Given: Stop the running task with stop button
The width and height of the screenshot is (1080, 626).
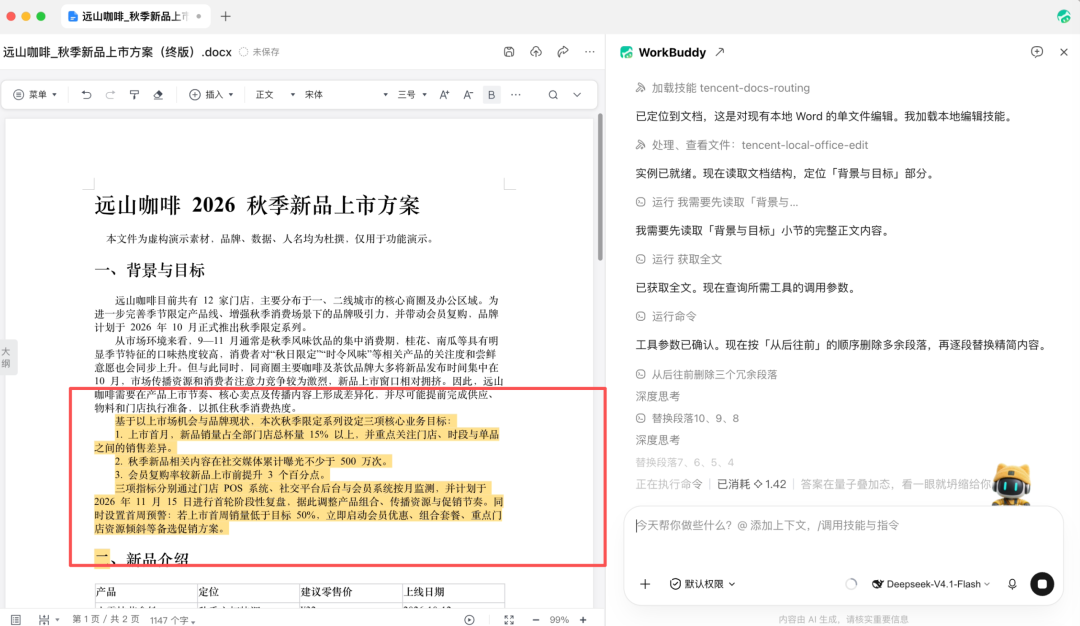Looking at the screenshot, I should [1042, 584].
